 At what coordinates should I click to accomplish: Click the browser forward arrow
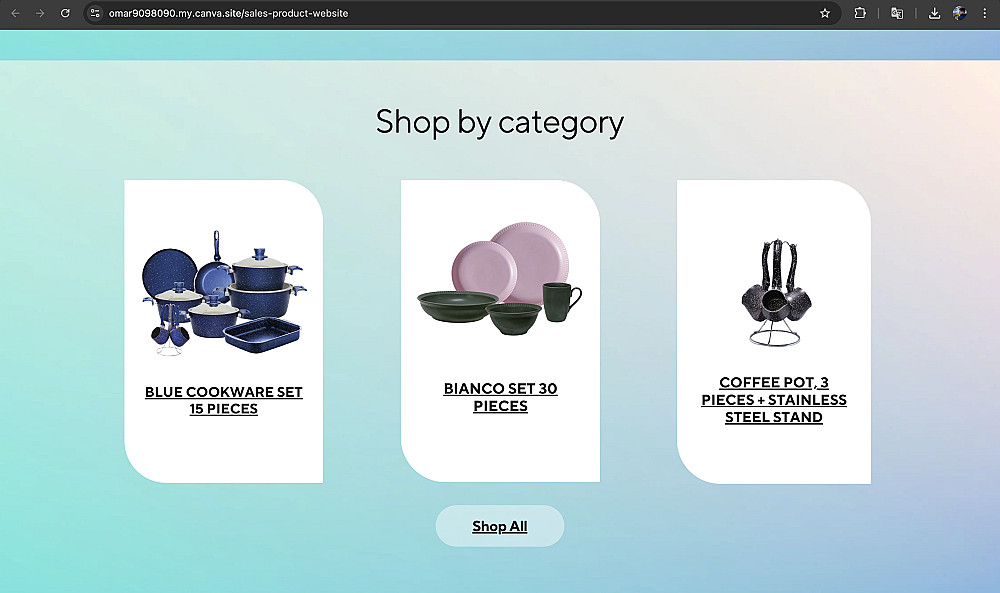coord(40,13)
